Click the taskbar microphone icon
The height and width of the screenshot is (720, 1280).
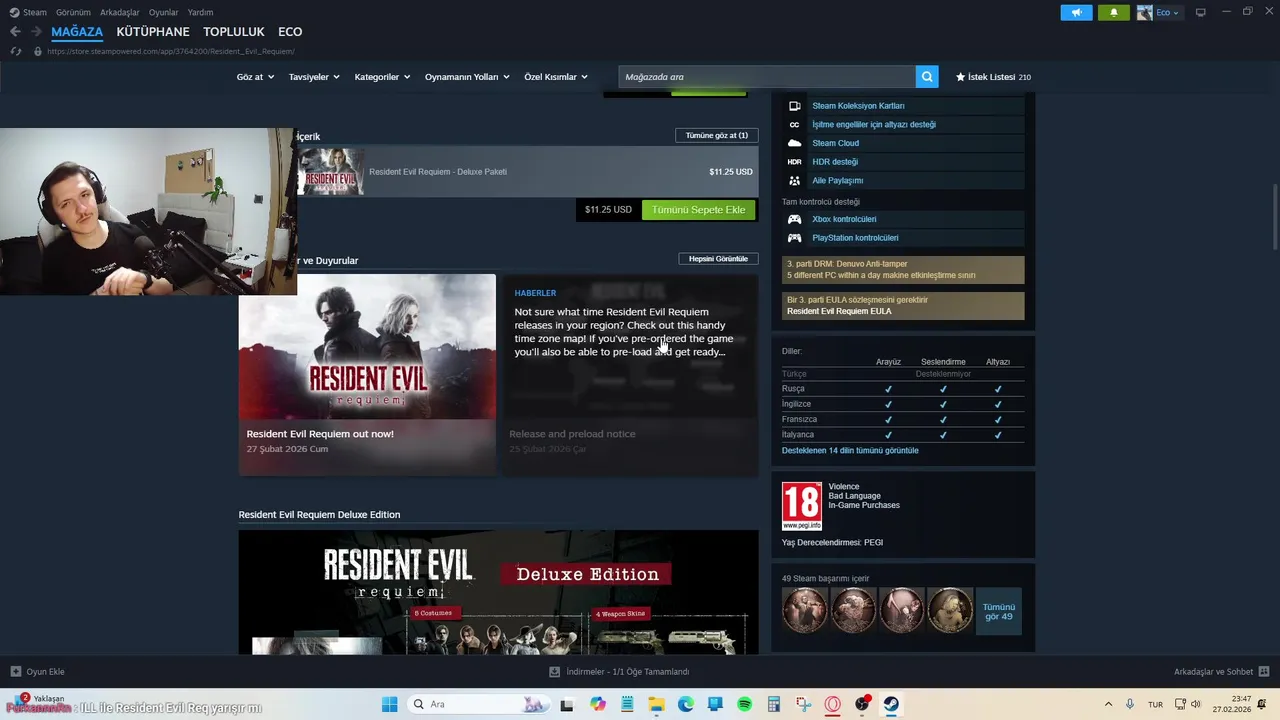[x=1130, y=704]
